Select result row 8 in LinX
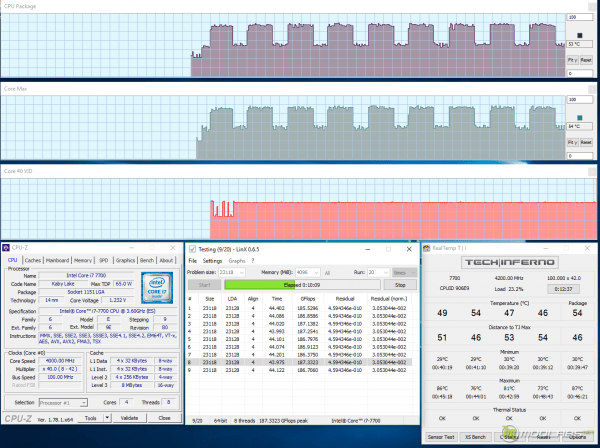This screenshot has height=448, width=600. pyautogui.click(x=299, y=362)
